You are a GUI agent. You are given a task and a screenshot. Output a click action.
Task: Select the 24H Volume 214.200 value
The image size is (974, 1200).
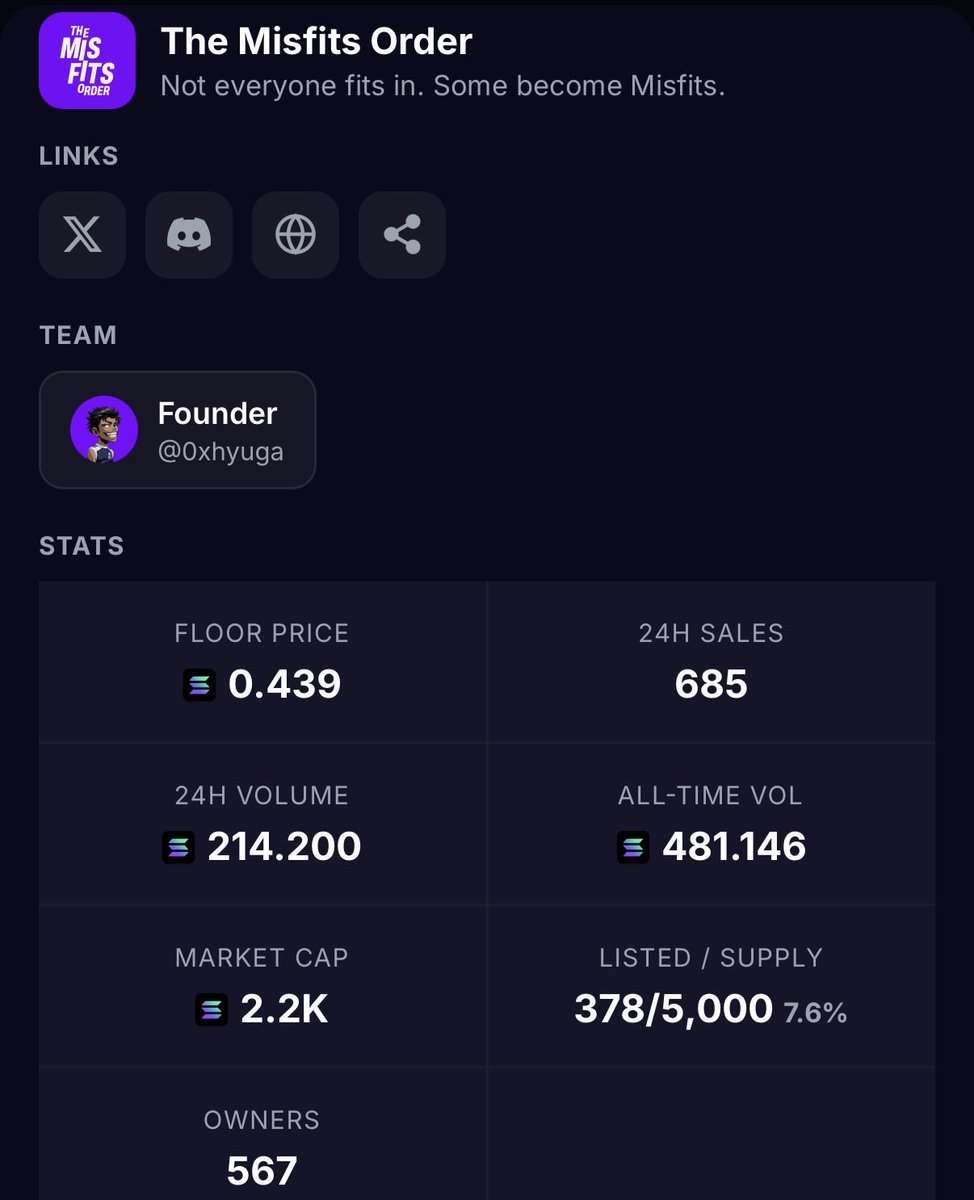284,847
